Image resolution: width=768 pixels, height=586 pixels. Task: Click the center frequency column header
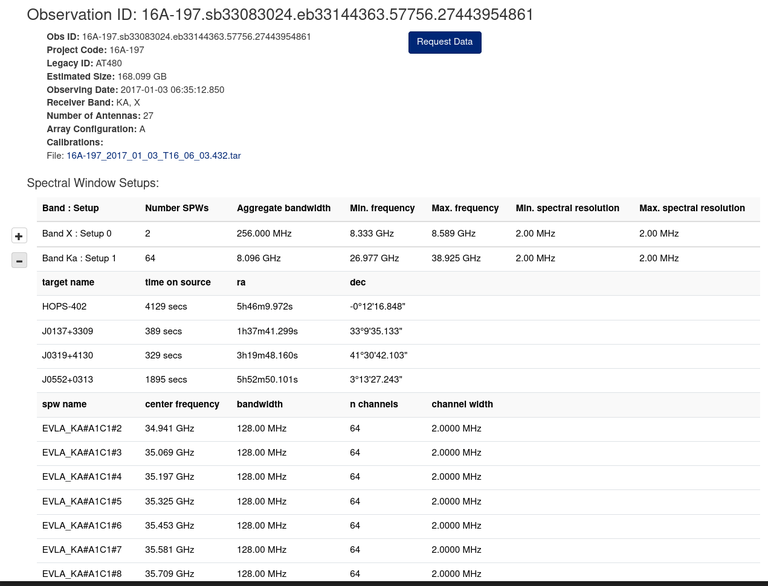point(182,404)
